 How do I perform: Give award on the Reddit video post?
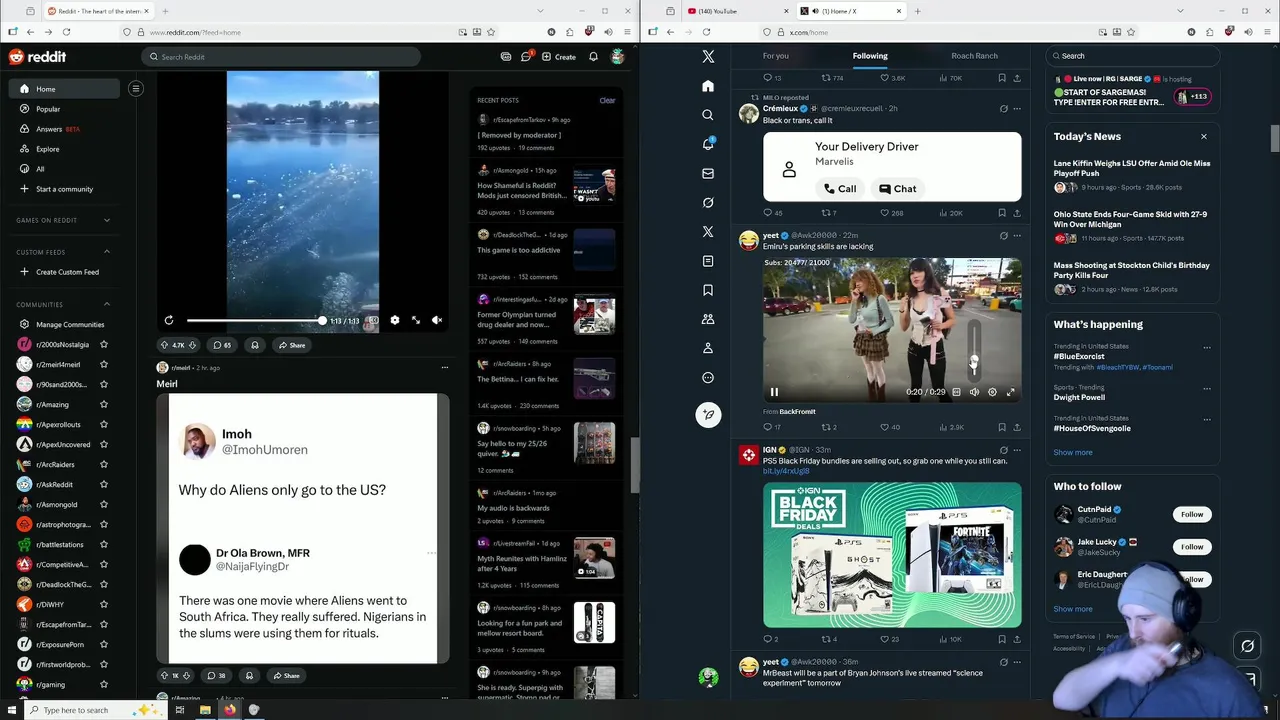click(x=255, y=345)
